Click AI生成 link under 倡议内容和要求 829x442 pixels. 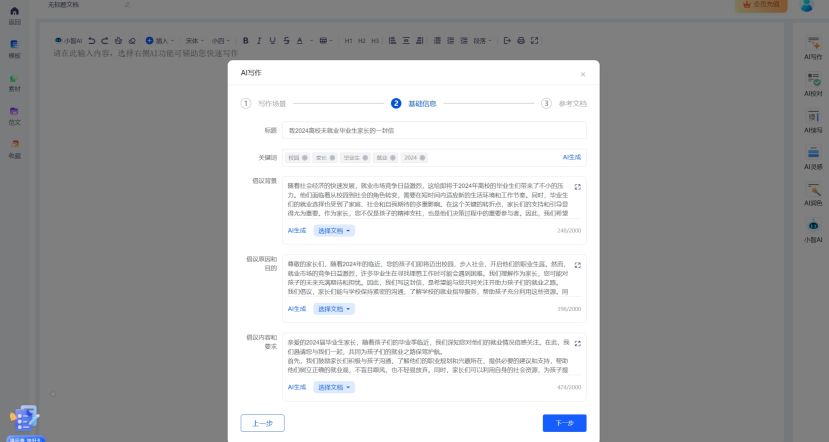coord(297,387)
